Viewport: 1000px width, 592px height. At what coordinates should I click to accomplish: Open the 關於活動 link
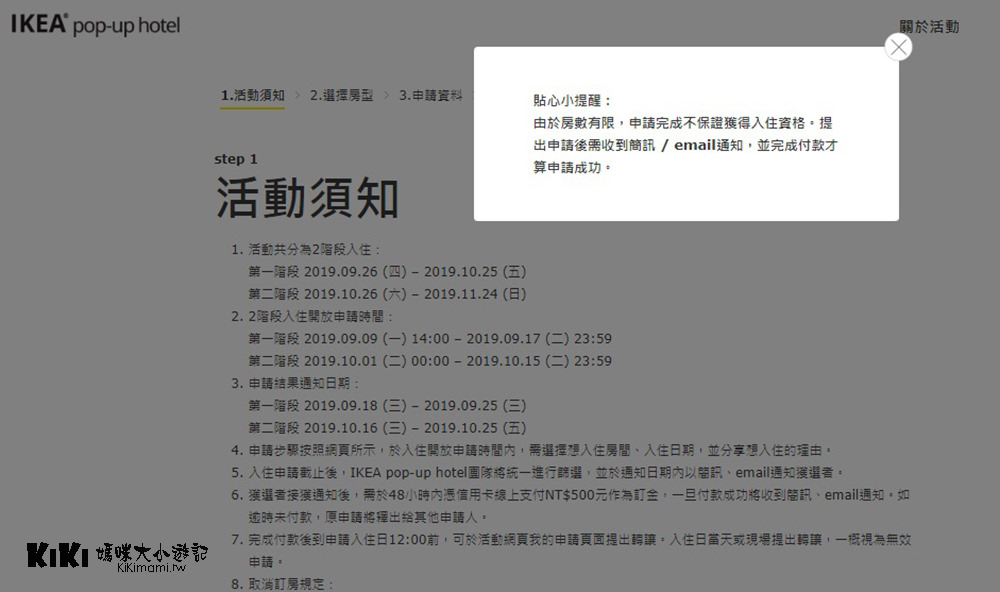(929, 27)
